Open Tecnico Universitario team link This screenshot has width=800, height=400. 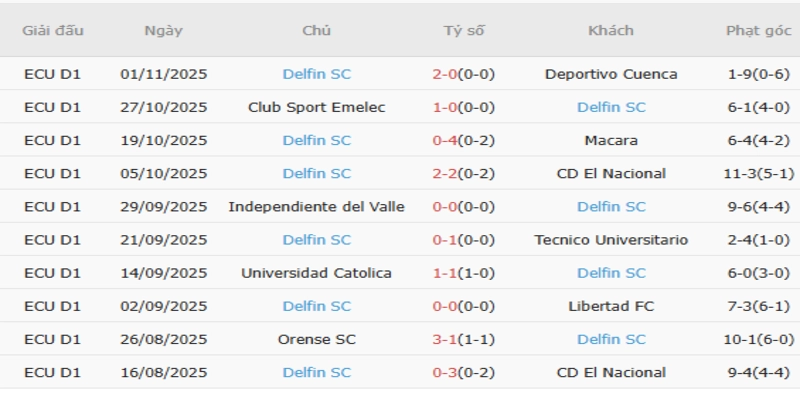tap(611, 240)
